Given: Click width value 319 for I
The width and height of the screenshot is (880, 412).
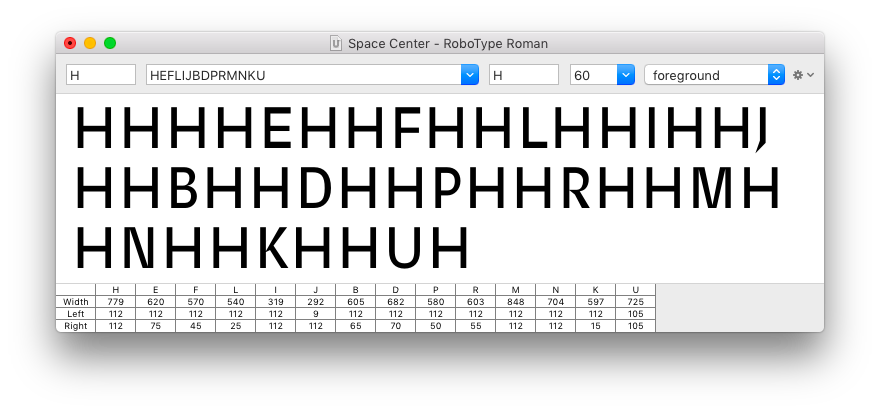Looking at the screenshot, I should (276, 302).
